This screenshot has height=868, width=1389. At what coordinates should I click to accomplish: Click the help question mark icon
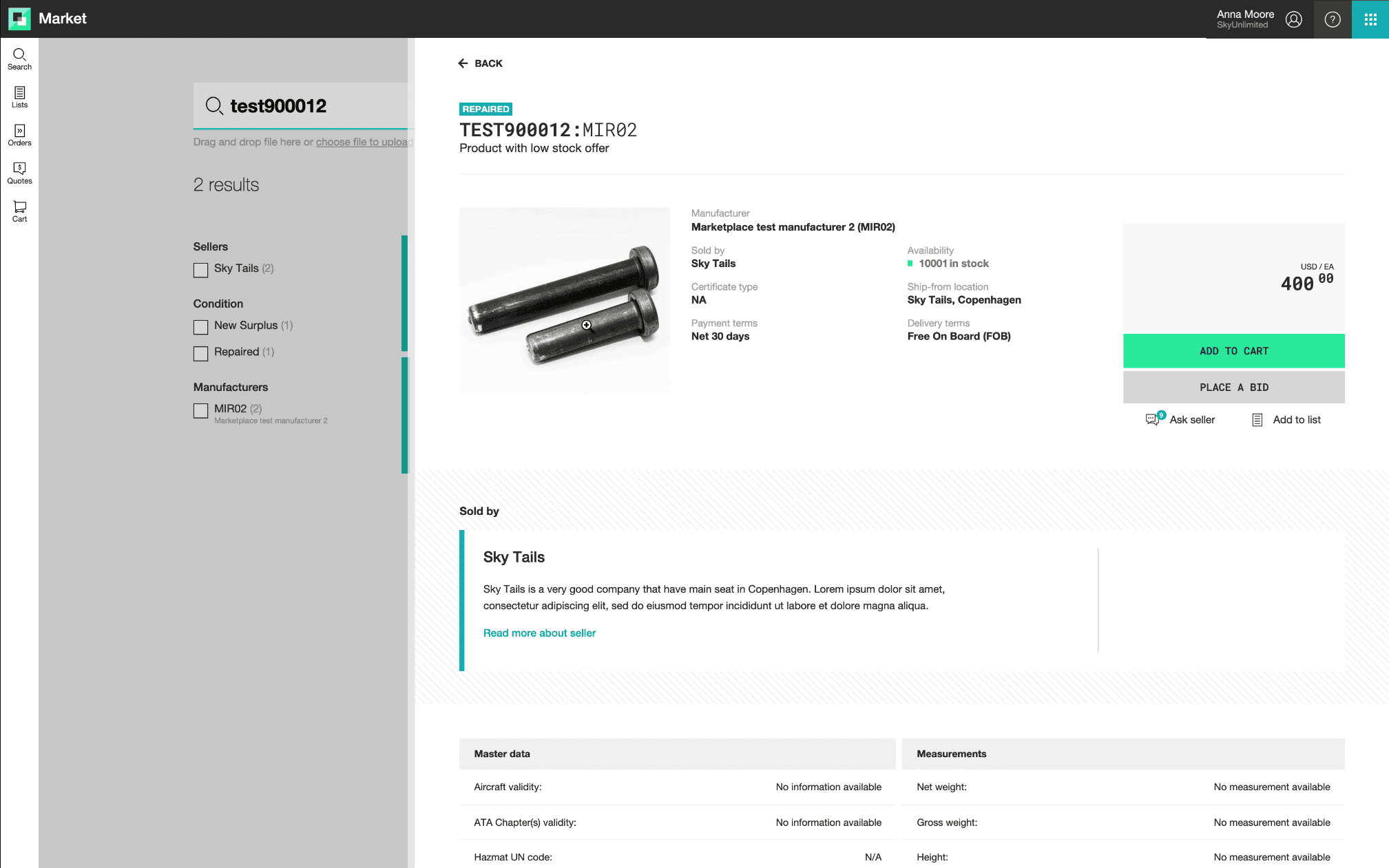coord(1332,19)
